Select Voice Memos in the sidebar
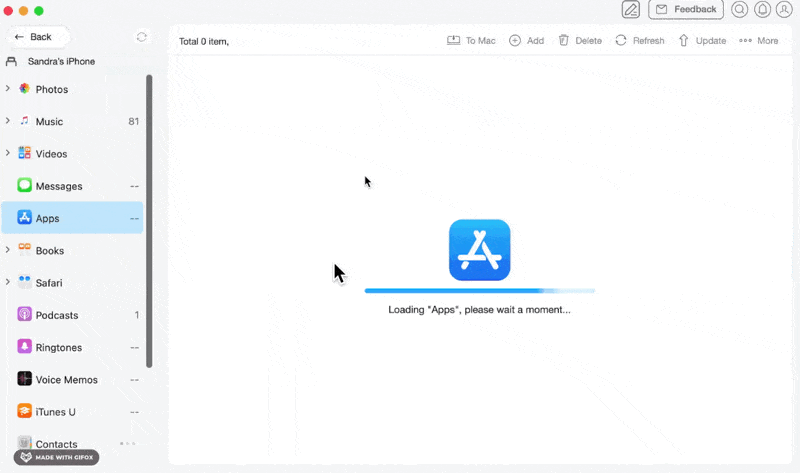This screenshot has height=473, width=800. [72, 379]
